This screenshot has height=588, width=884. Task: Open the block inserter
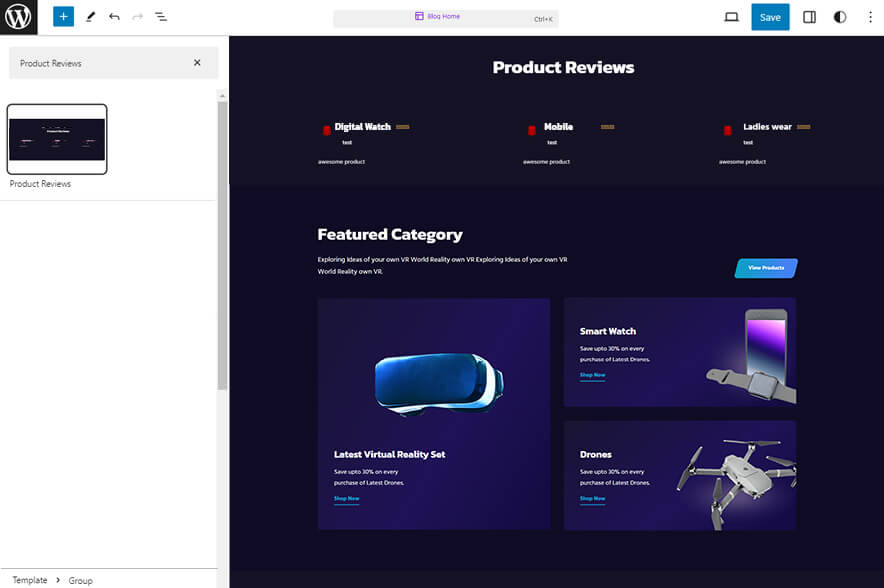coord(62,16)
